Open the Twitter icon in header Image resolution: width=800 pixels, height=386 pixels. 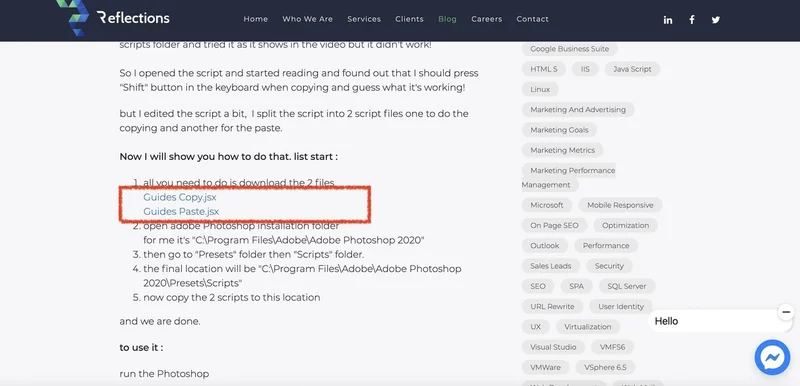716,20
